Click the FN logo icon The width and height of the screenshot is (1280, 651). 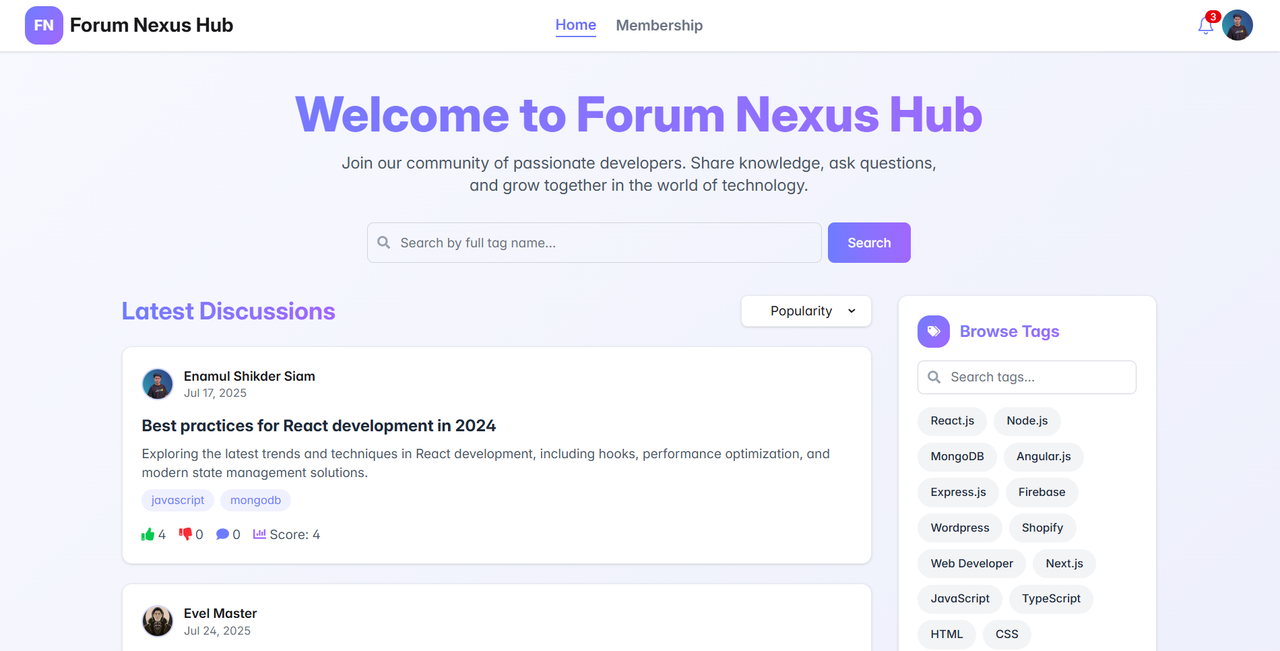[44, 25]
